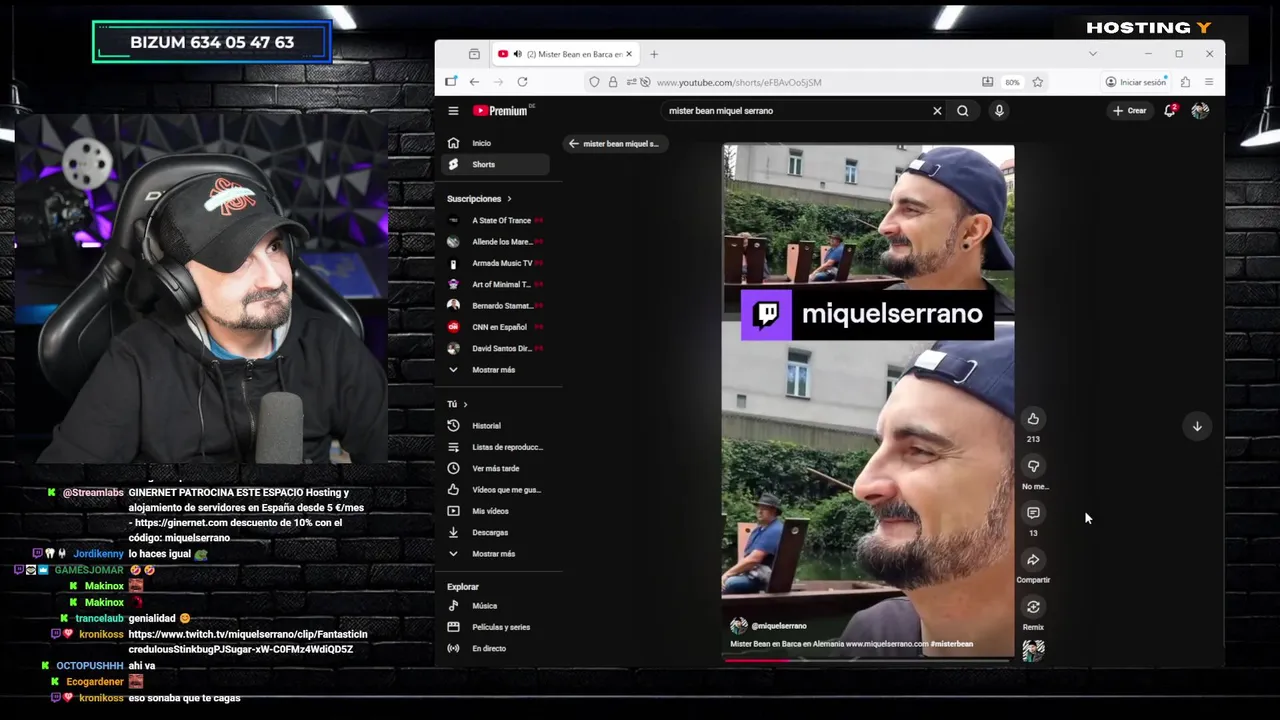Dislike the short with thumbs down

[x=1033, y=466]
